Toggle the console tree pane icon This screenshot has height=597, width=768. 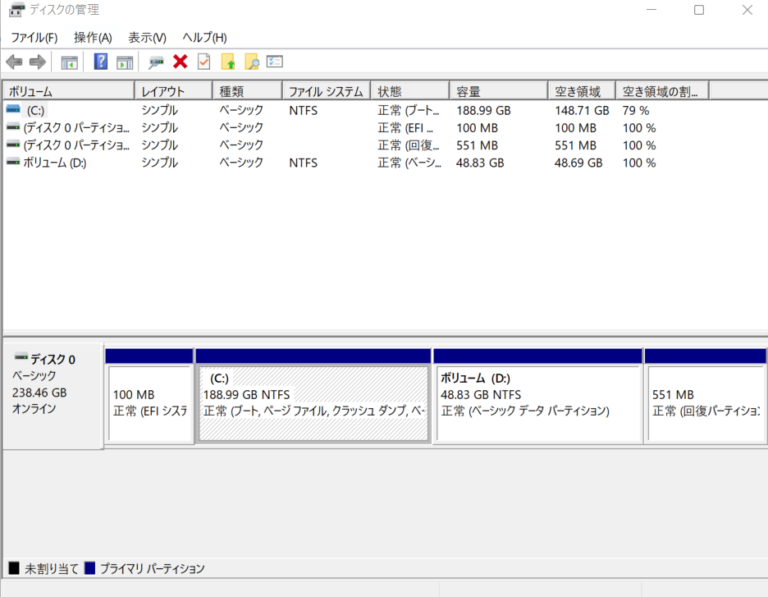point(69,62)
